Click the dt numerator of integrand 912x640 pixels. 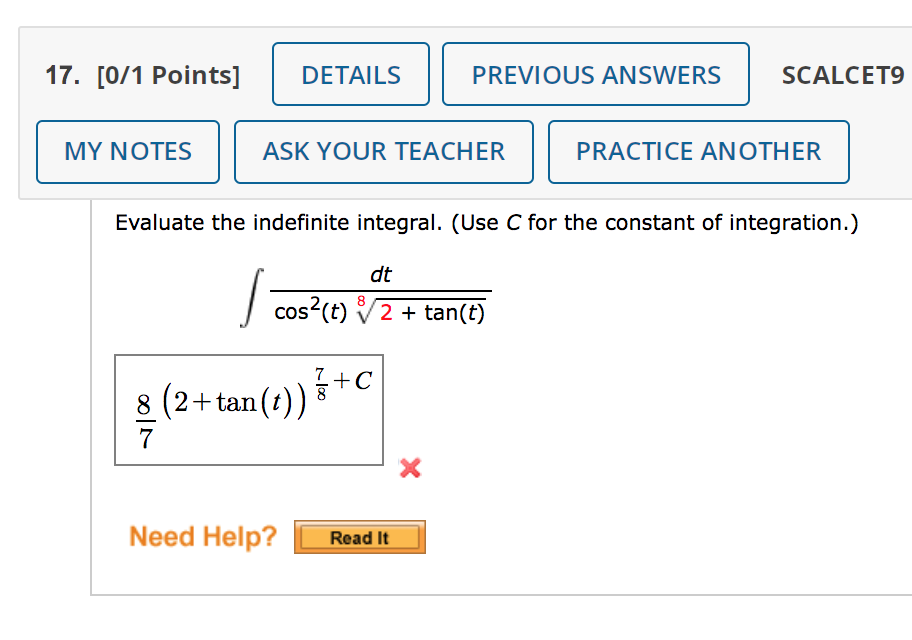(381, 274)
